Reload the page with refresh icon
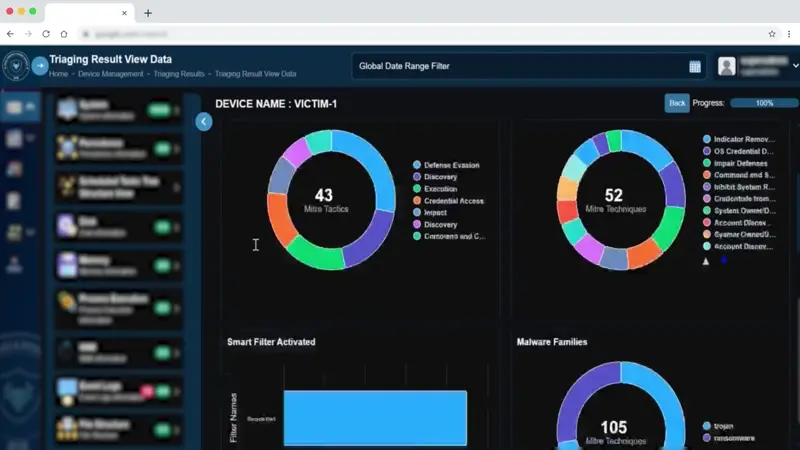This screenshot has height=450, width=800. click(46, 34)
